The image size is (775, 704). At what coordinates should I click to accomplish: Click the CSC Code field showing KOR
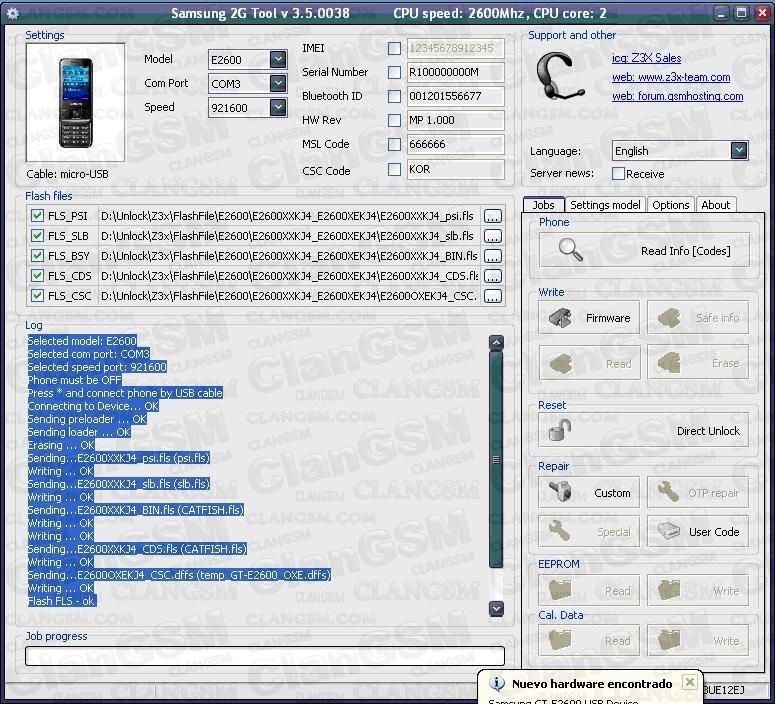point(455,170)
